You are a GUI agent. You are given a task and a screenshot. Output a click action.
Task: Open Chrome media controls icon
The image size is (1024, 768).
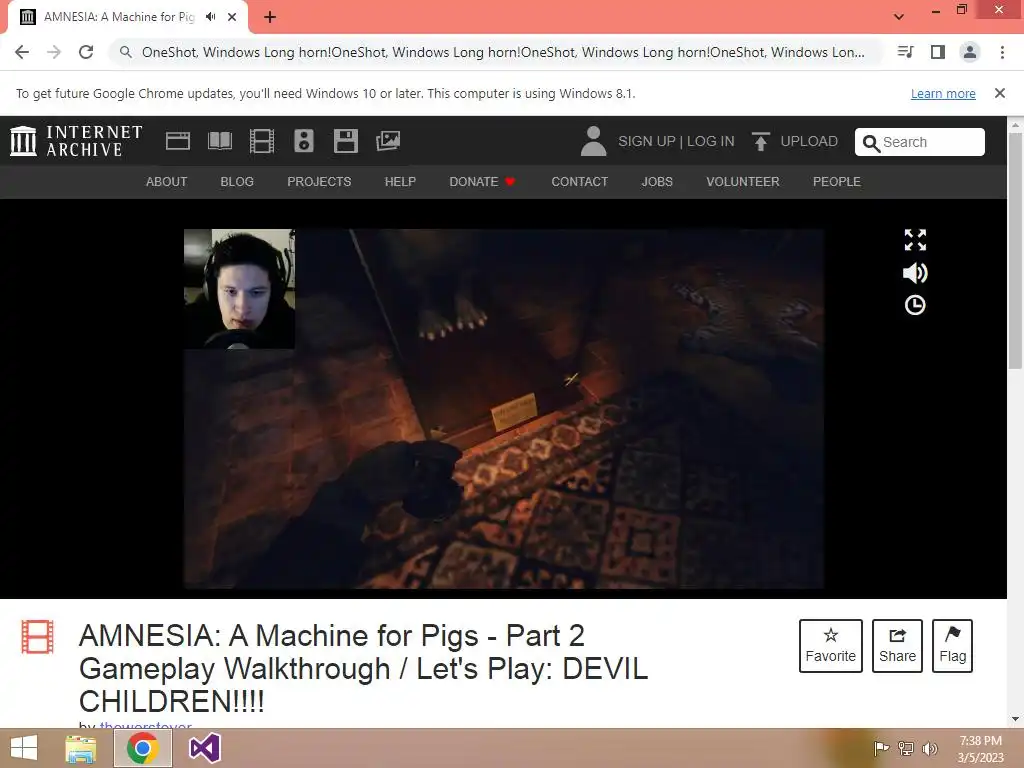click(x=906, y=52)
